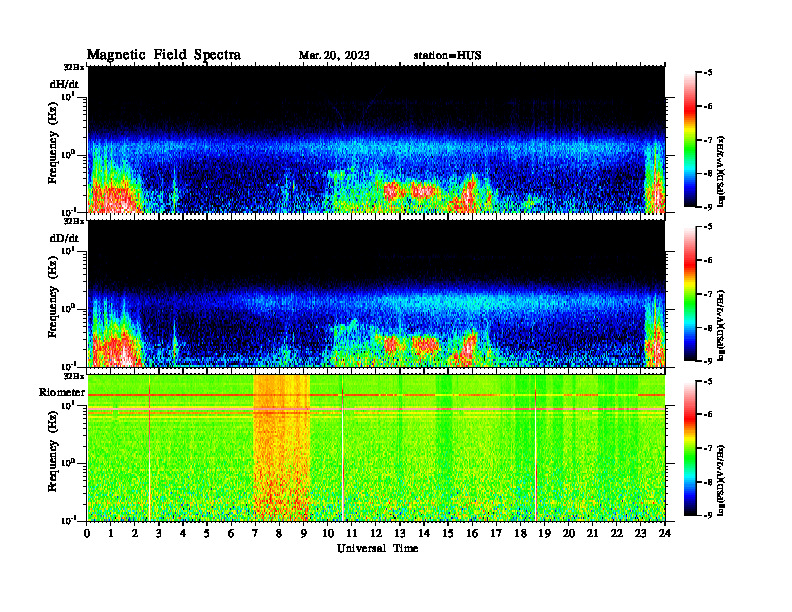Click the "Riometer" panel label

62,392
